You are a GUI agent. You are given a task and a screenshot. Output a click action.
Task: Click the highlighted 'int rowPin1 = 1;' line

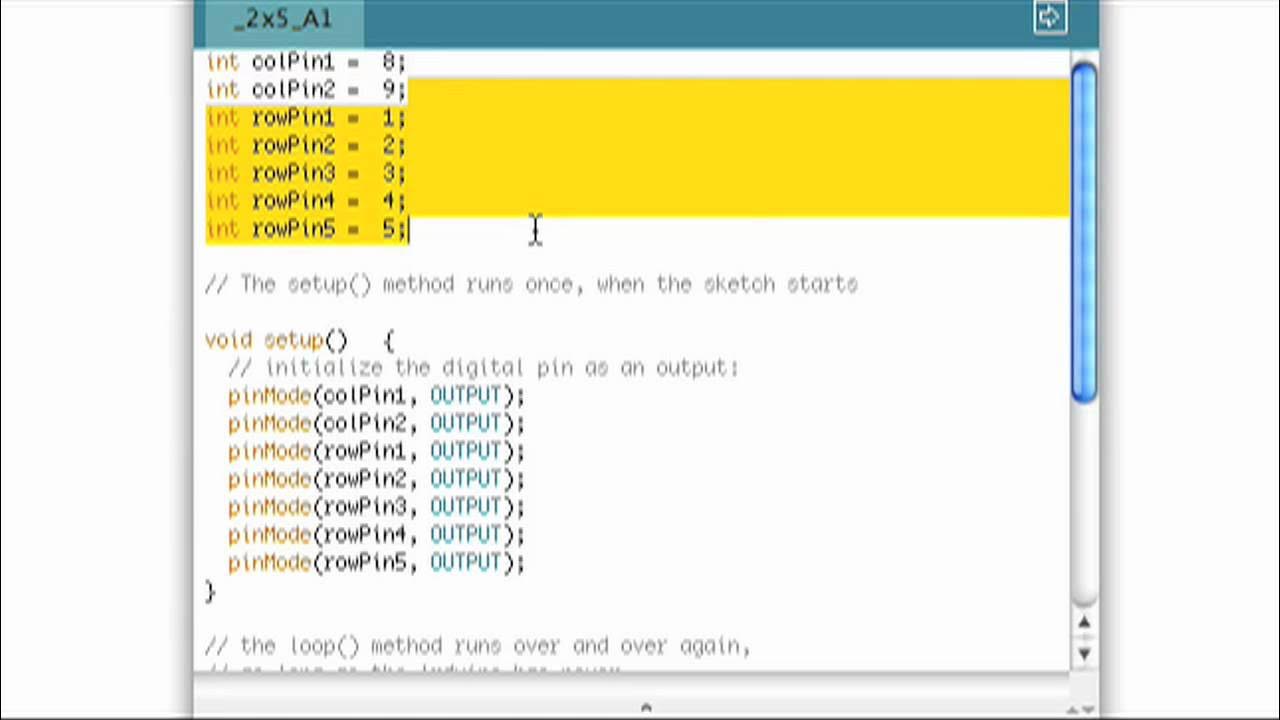305,118
